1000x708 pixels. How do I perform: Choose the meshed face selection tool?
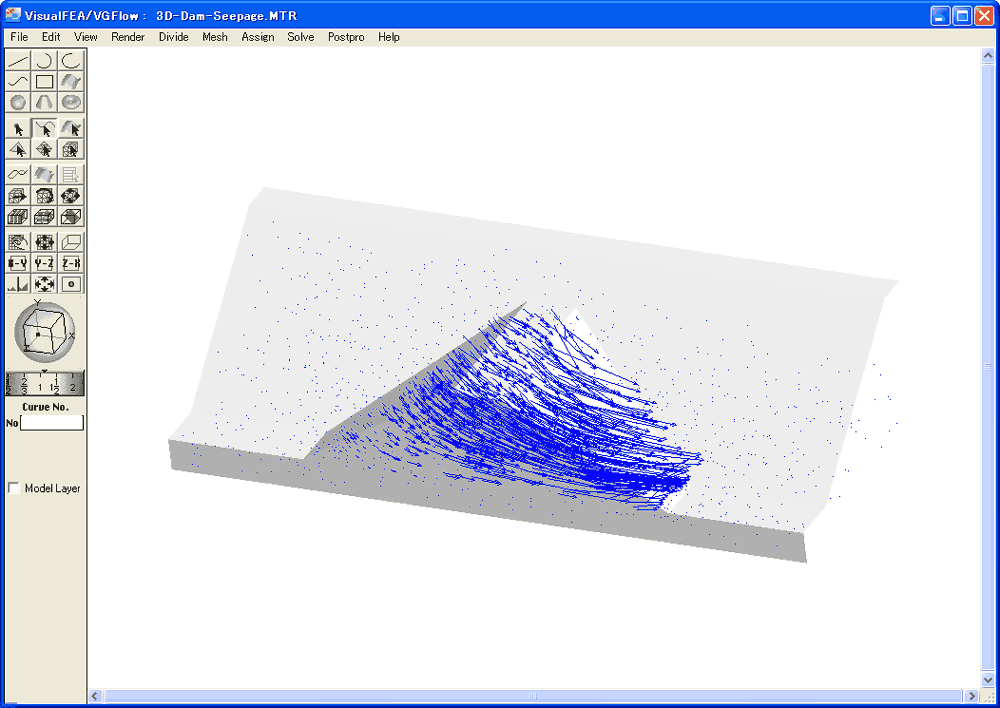pyautogui.click(x=44, y=149)
